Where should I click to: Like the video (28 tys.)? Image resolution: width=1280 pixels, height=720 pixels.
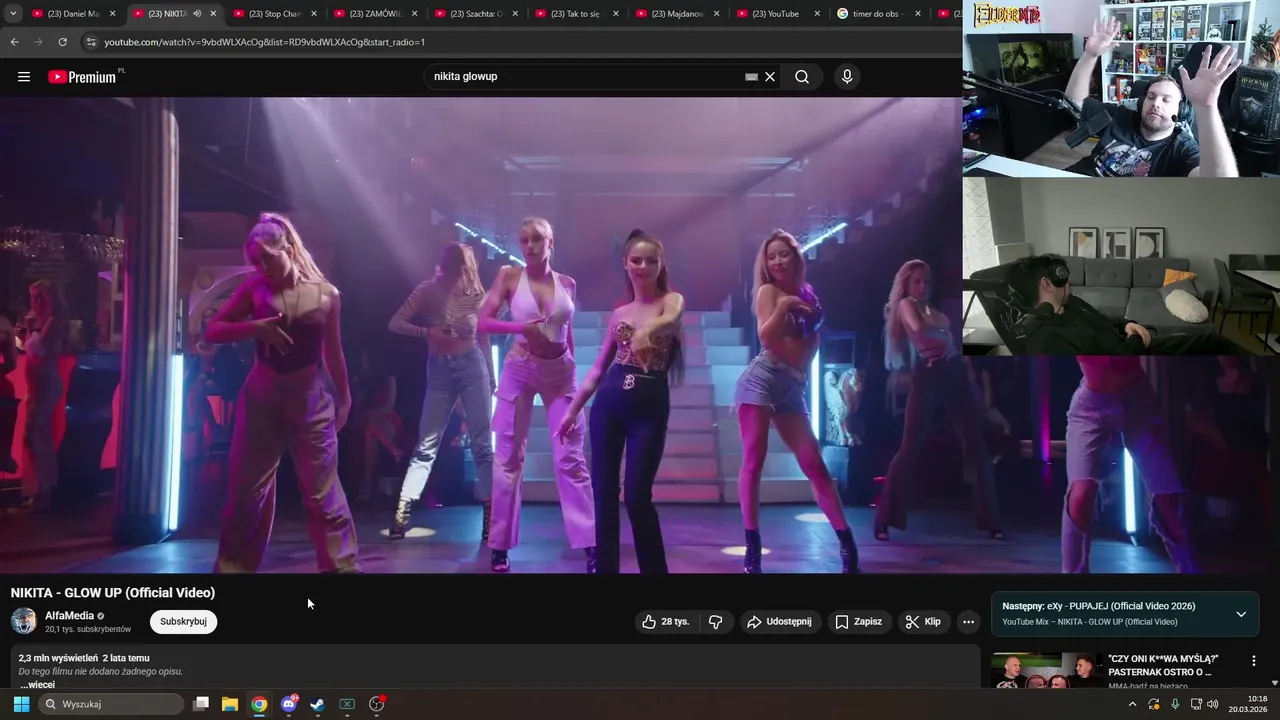pyautogui.click(x=666, y=622)
